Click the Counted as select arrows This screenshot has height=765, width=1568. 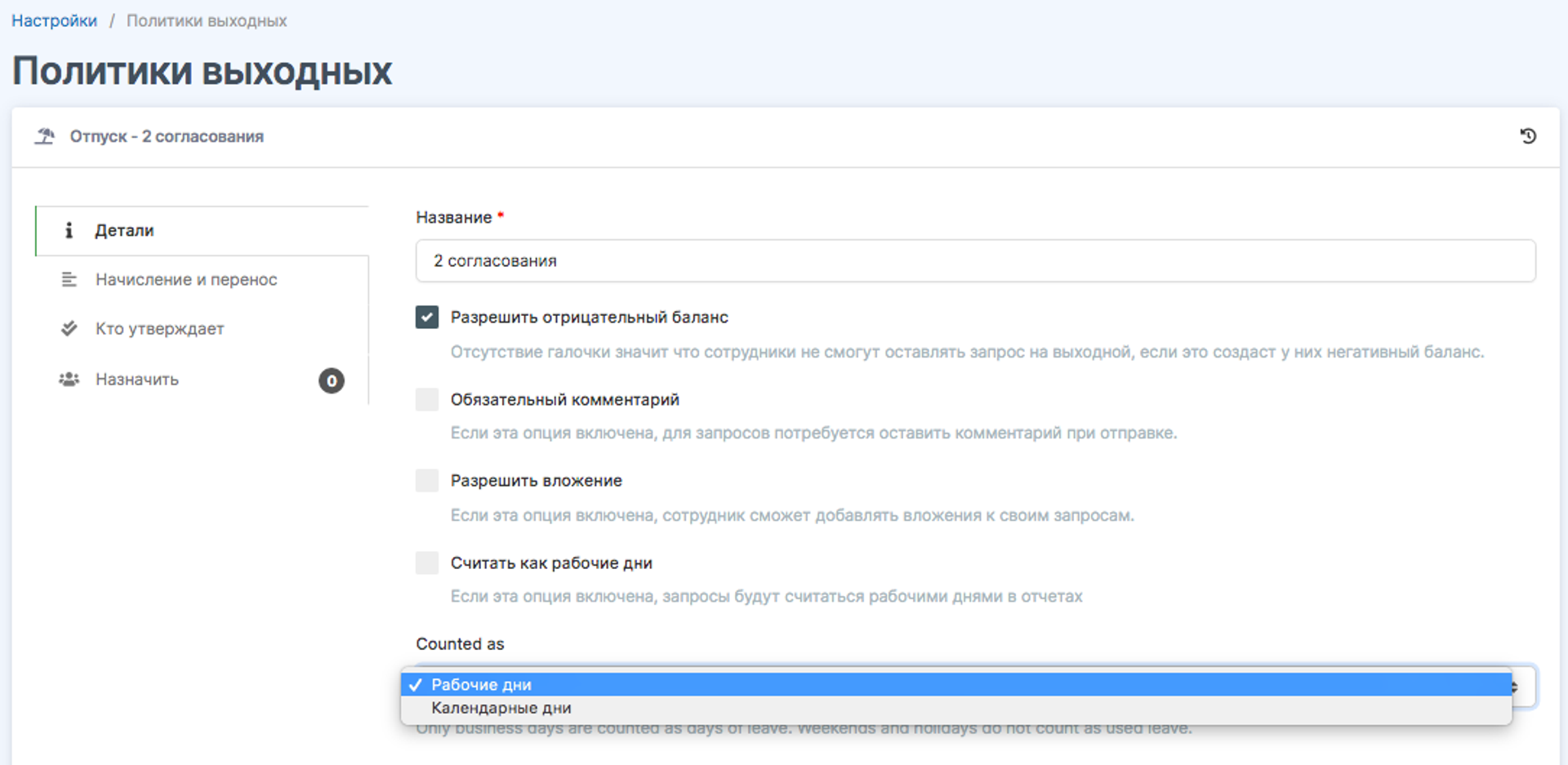[x=1515, y=687]
